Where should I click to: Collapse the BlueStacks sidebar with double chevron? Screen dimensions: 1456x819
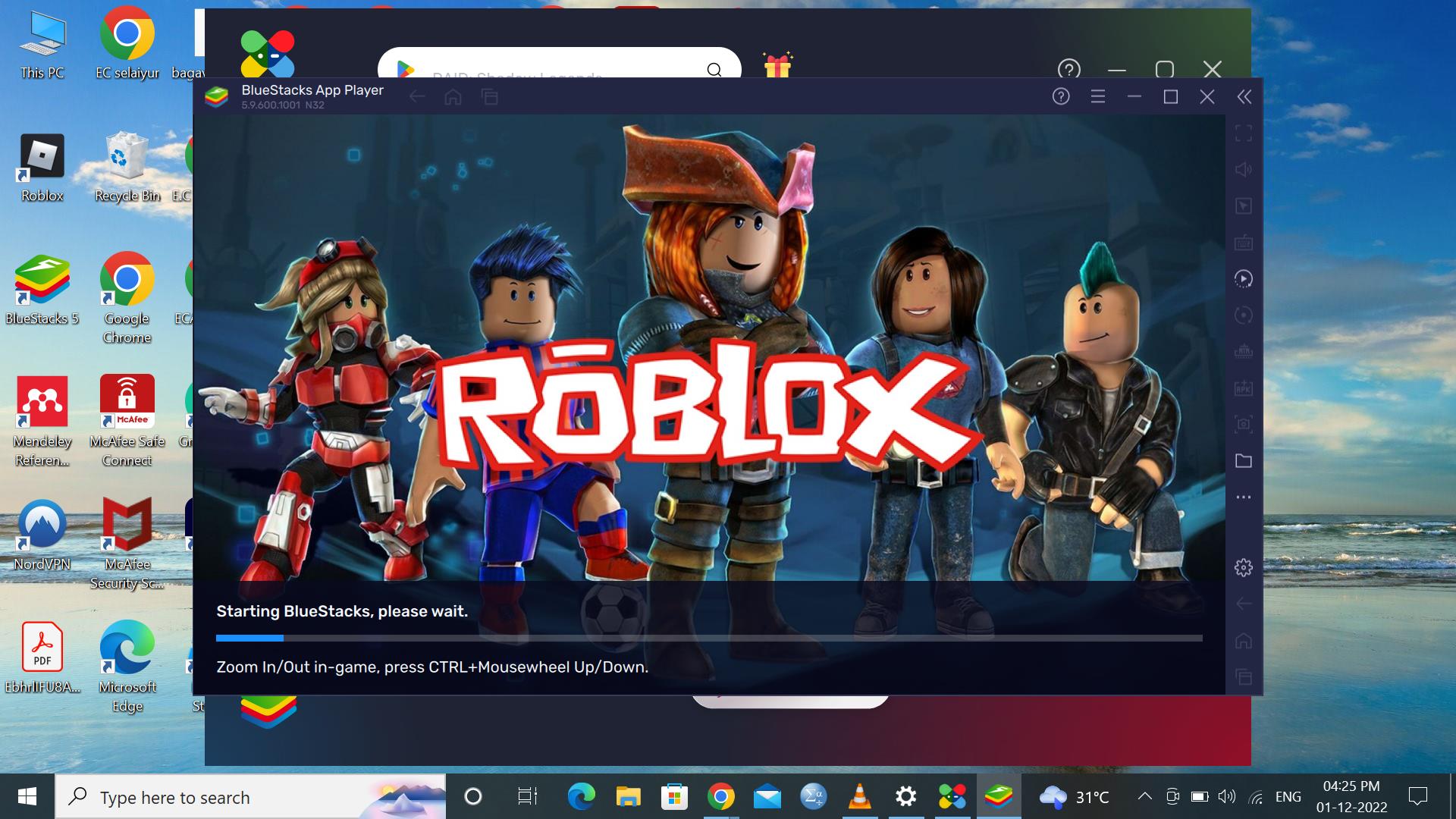click(1244, 97)
